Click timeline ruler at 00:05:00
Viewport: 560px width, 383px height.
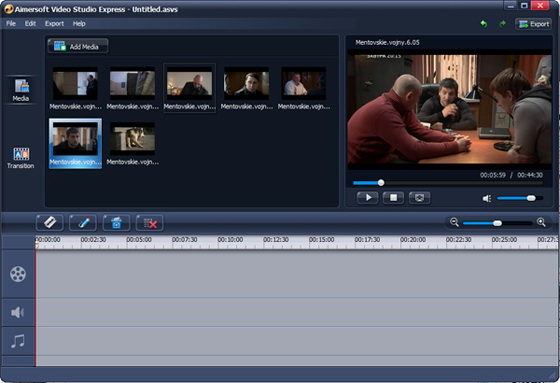click(x=139, y=239)
